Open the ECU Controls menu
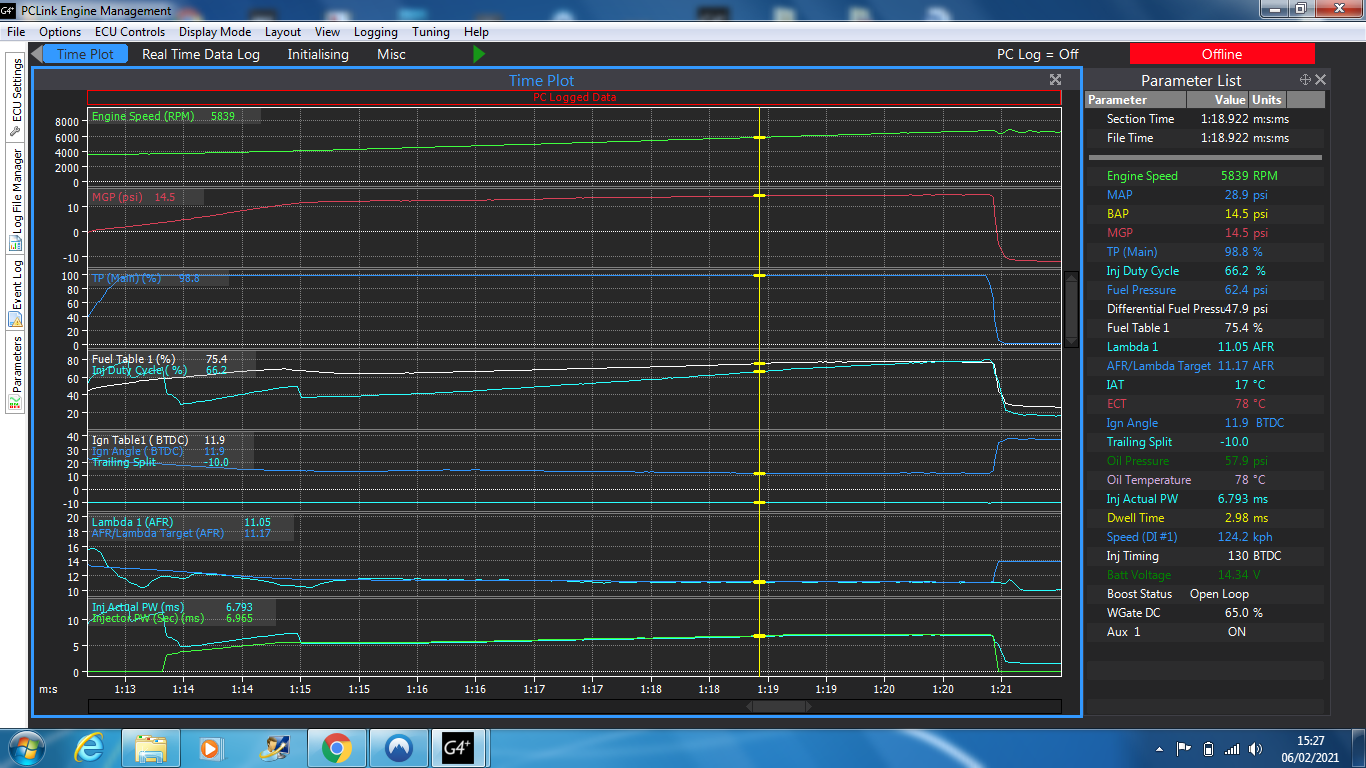 pyautogui.click(x=130, y=32)
